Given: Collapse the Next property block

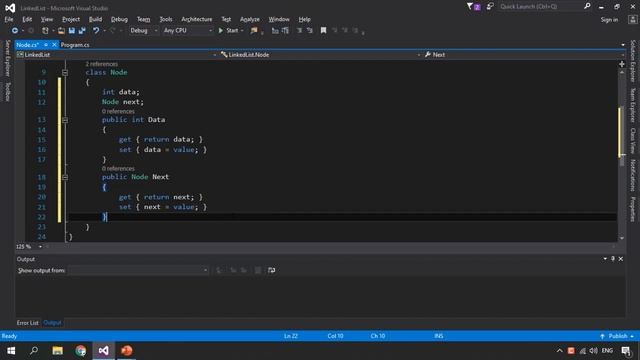Looking at the screenshot, I should click(65, 177).
